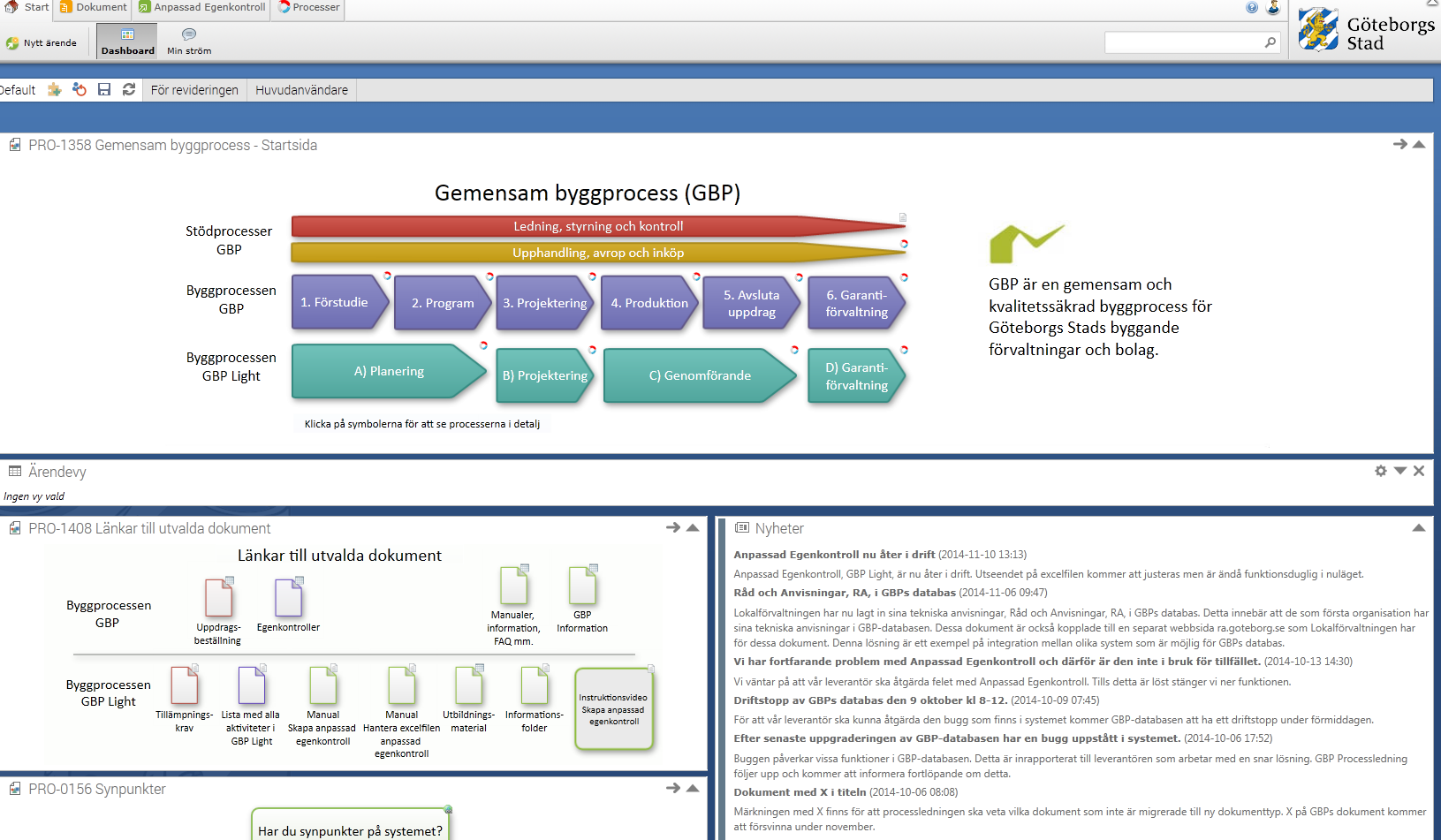
Task: Open GBP Light step A) Planering
Action: point(389,371)
